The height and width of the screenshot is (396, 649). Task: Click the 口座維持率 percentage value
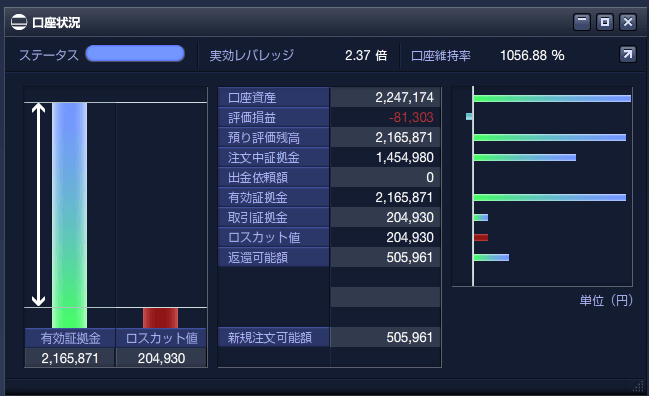coord(532,55)
